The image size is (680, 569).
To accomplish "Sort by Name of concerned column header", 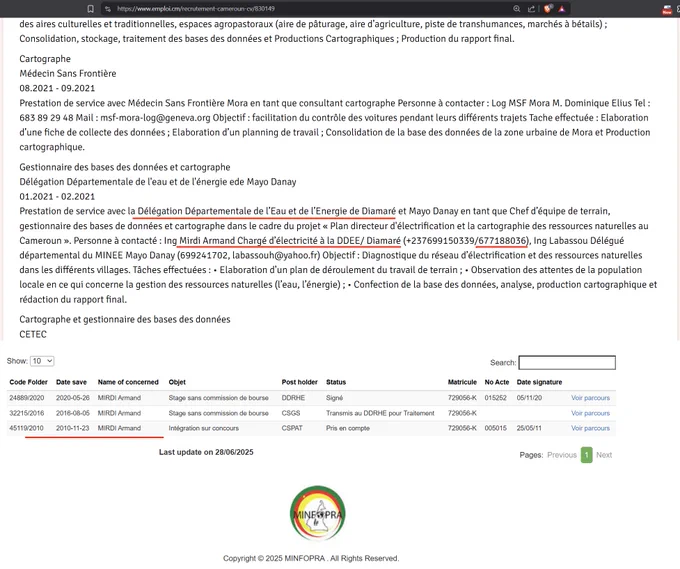I will point(128,382).
